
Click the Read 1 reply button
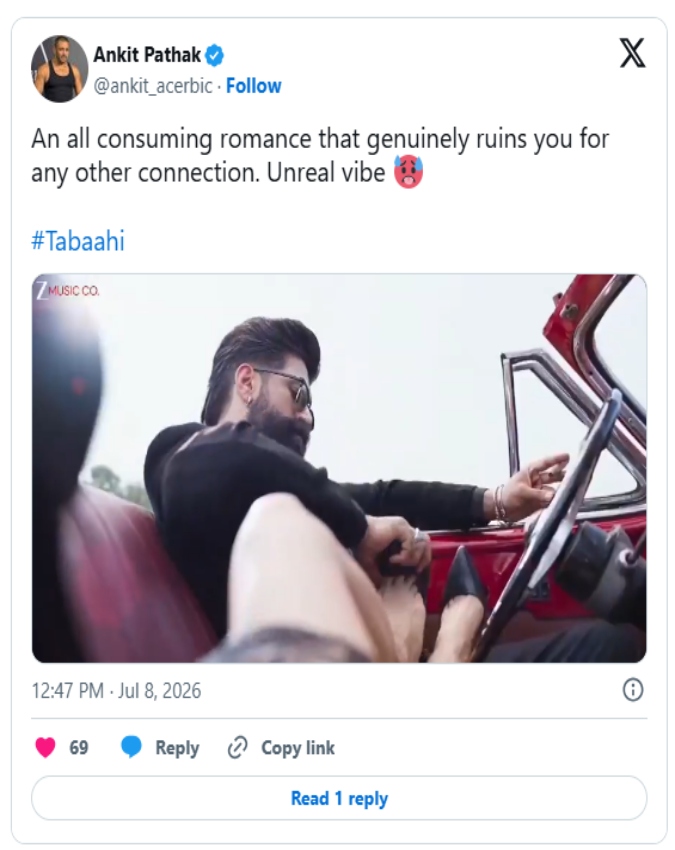pos(339,798)
